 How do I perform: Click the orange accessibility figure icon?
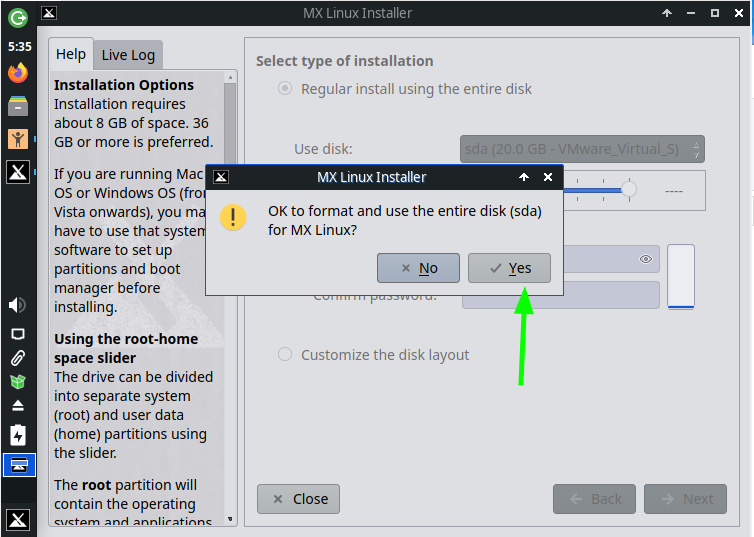coord(18,139)
